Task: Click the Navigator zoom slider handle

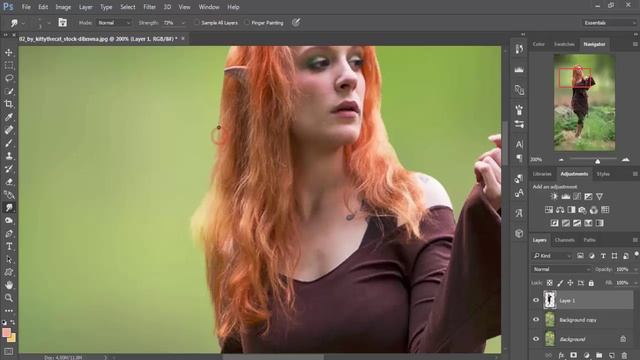Action: point(598,161)
